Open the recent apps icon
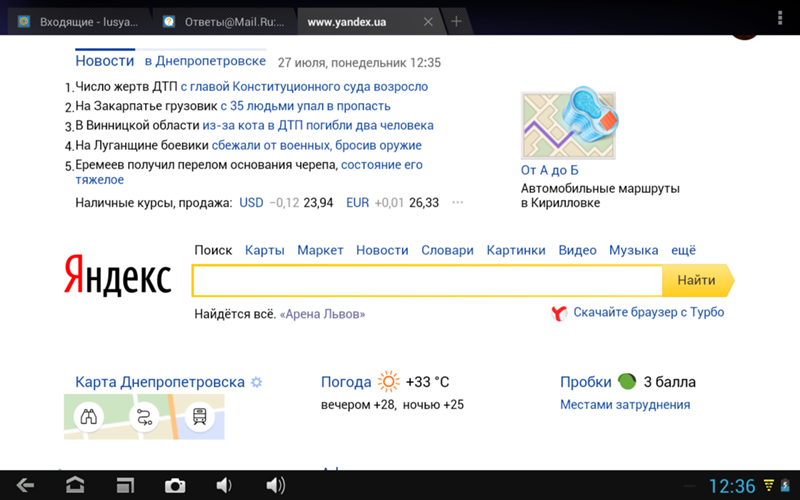The height and width of the screenshot is (500, 800). (126, 485)
